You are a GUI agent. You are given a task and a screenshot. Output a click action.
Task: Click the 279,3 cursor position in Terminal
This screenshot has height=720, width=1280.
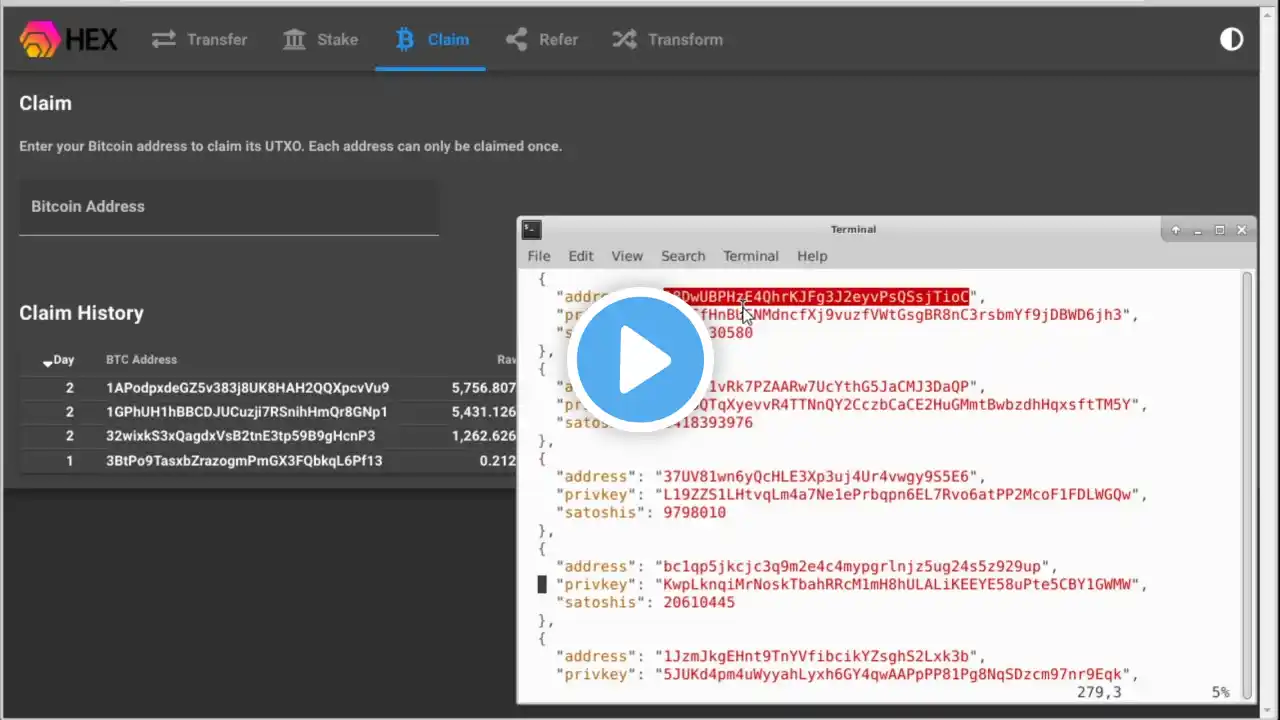click(x=1099, y=692)
